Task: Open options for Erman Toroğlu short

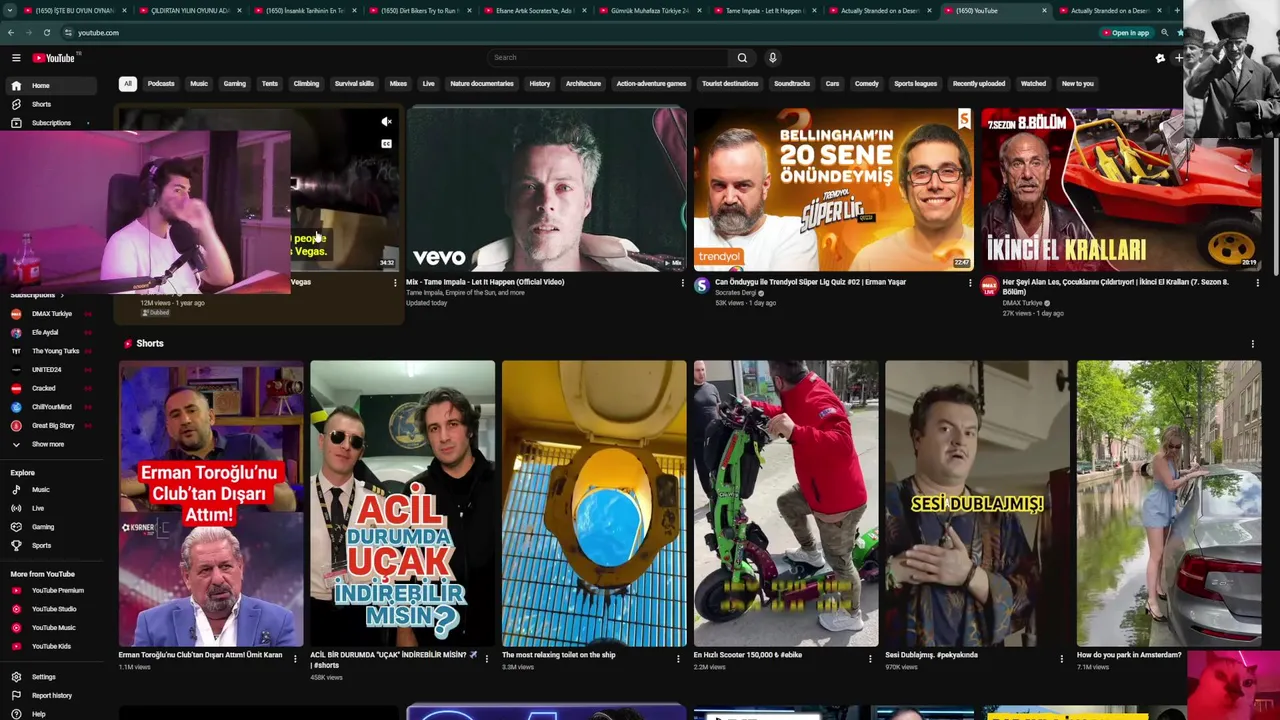Action: click(x=294, y=658)
